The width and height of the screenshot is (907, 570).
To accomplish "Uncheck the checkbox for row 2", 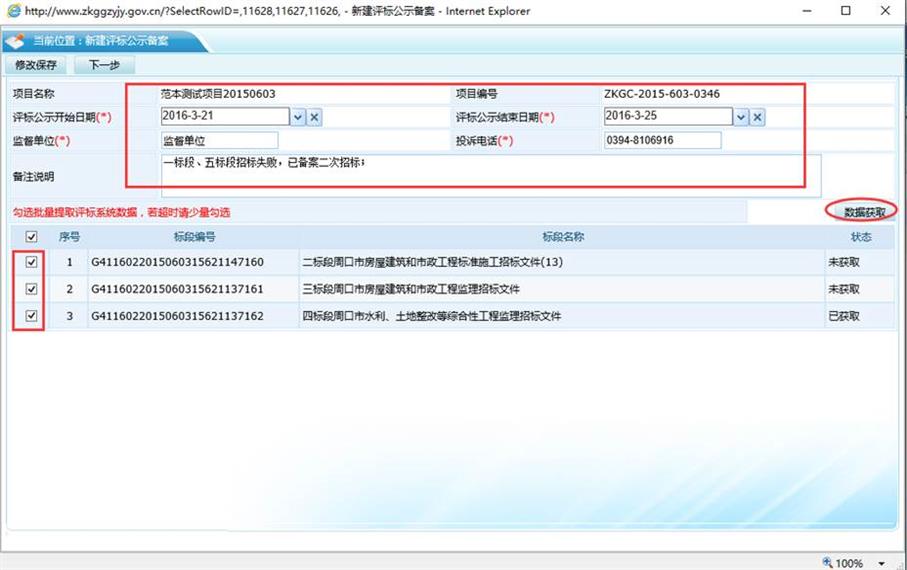I will click(31, 289).
